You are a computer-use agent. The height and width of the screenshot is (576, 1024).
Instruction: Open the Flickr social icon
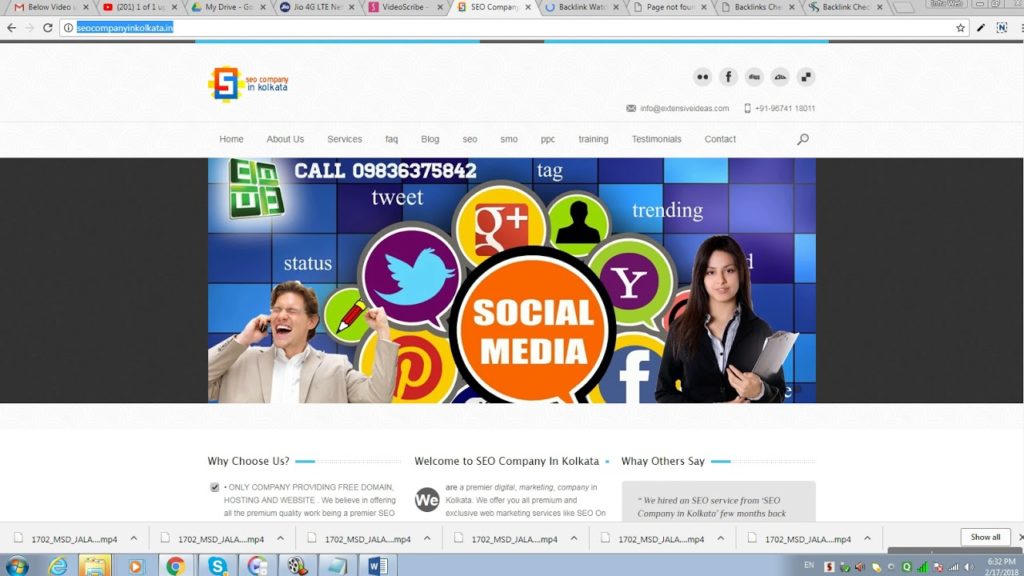tap(702, 76)
